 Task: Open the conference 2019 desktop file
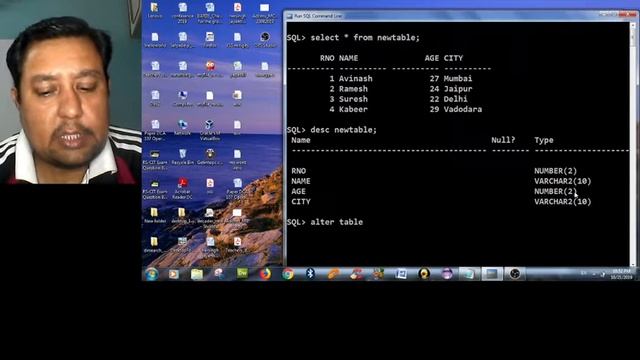182,13
